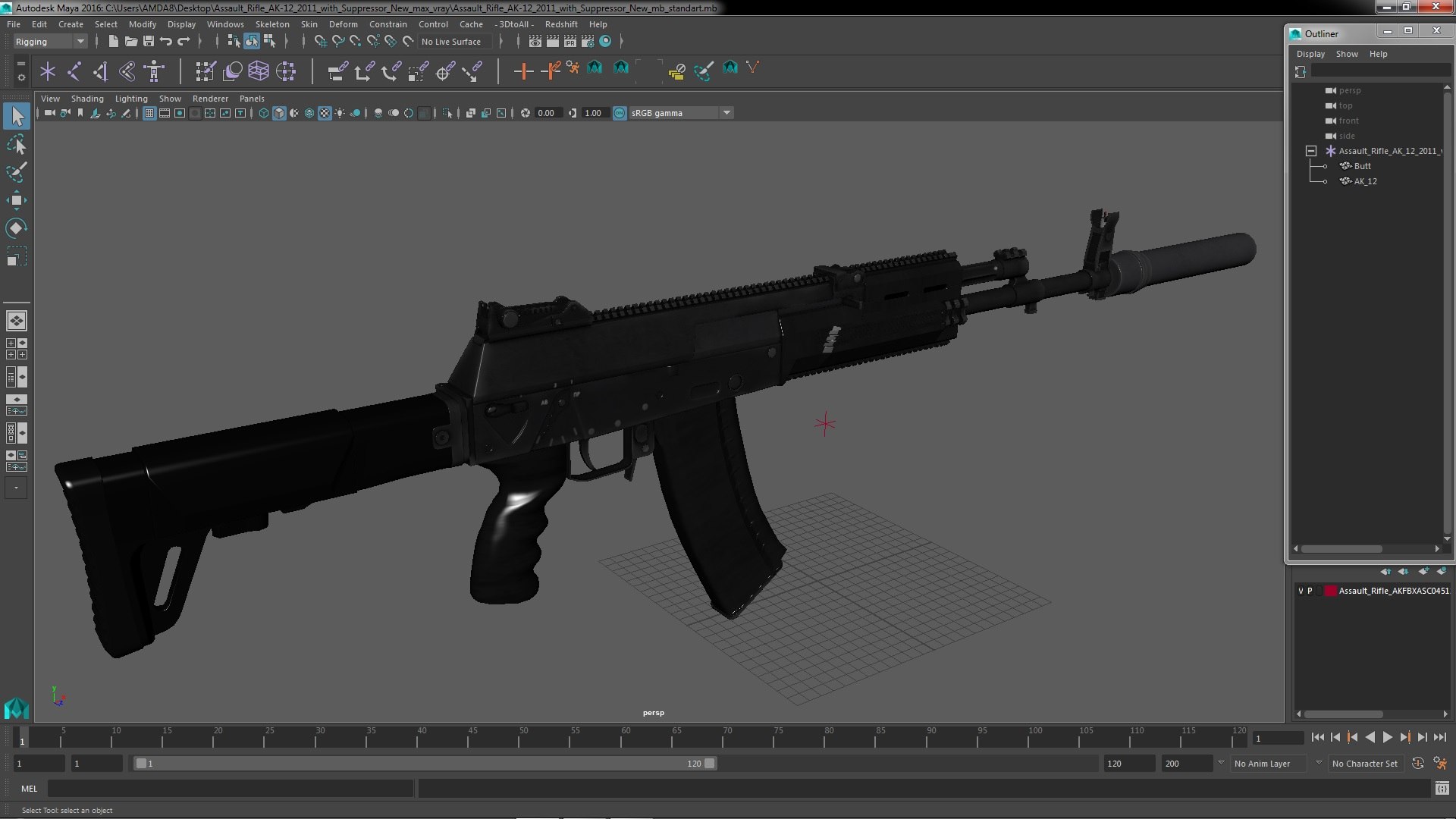Screen dimensions: 1456x819
Task: Go to start of playback range
Action: click(x=1317, y=737)
